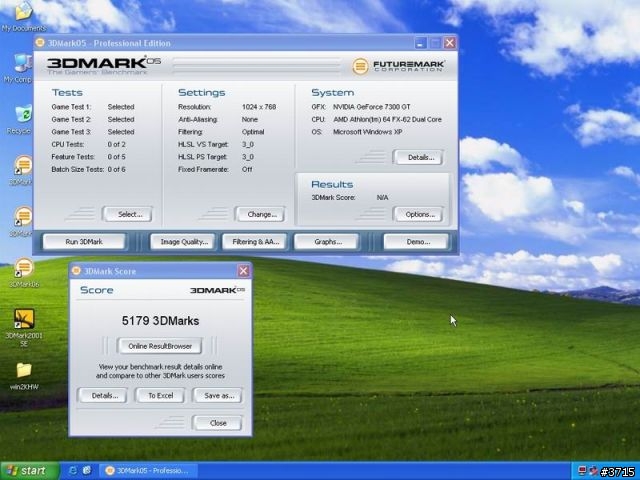Open Filtering & AA... button
Viewport: 640px width, 480px height.
[x=255, y=242]
